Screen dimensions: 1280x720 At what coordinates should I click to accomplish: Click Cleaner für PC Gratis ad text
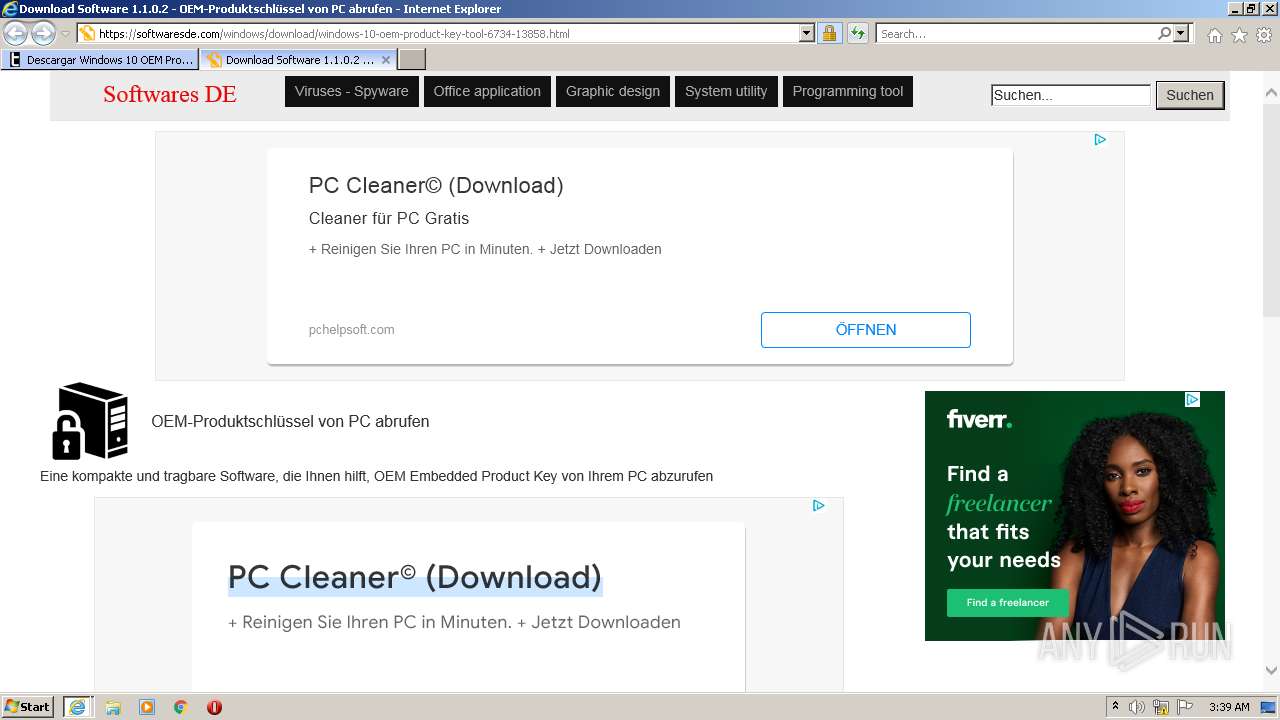pyautogui.click(x=389, y=218)
